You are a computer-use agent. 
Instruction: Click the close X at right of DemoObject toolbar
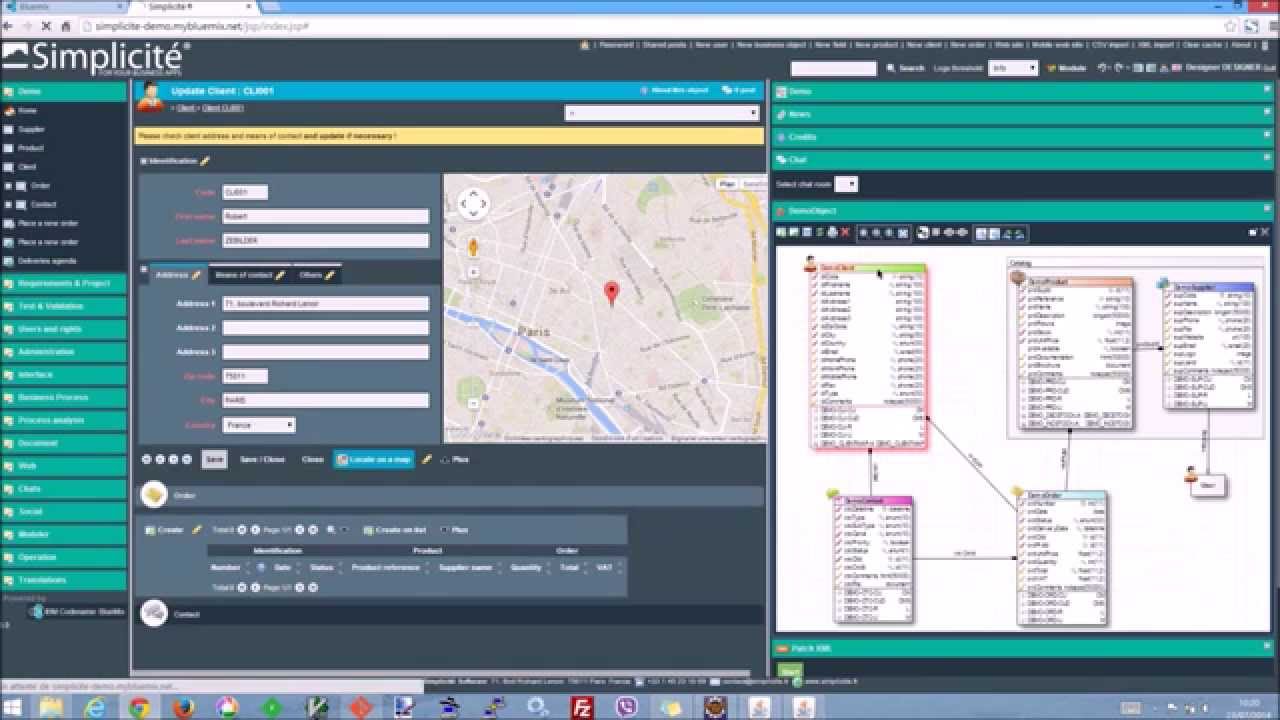[x=1265, y=232]
